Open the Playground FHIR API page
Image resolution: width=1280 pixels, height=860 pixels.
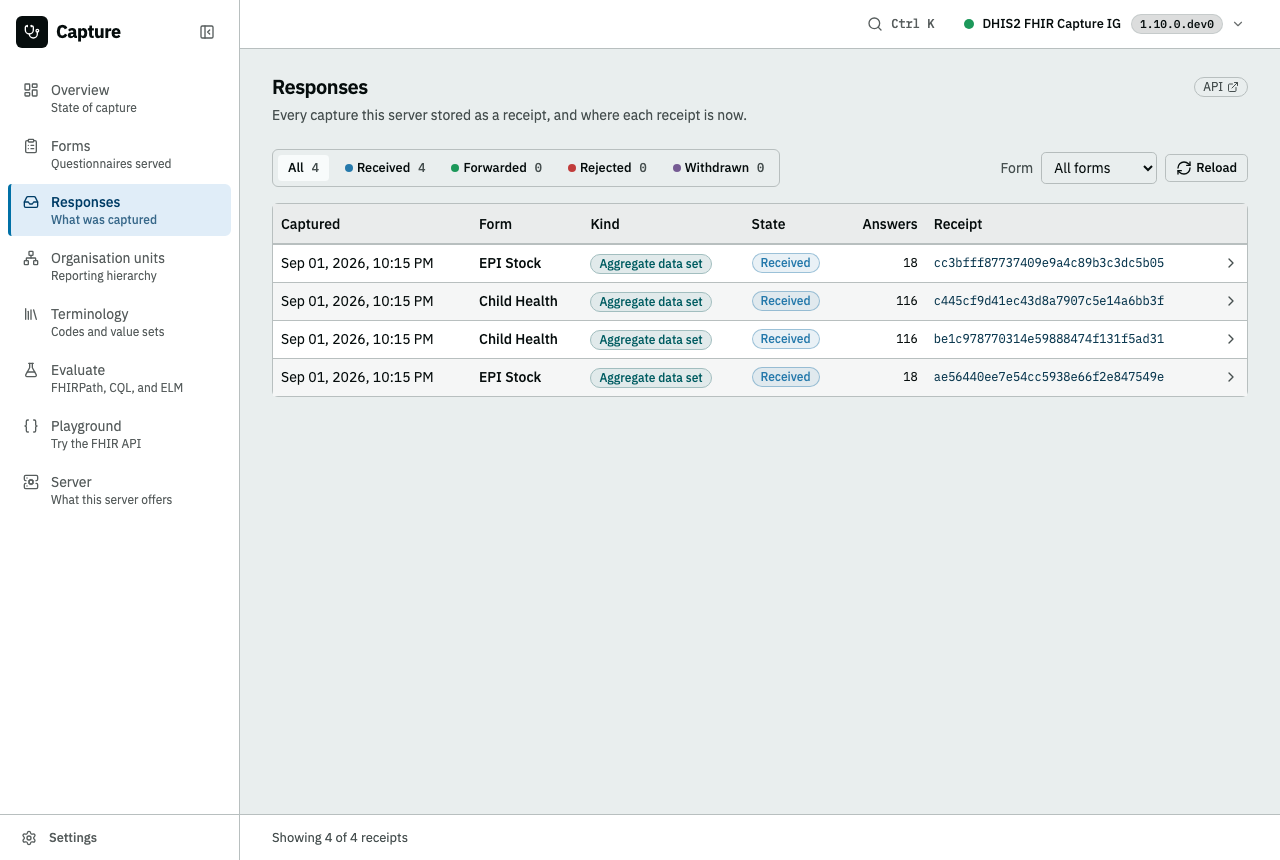click(119, 434)
